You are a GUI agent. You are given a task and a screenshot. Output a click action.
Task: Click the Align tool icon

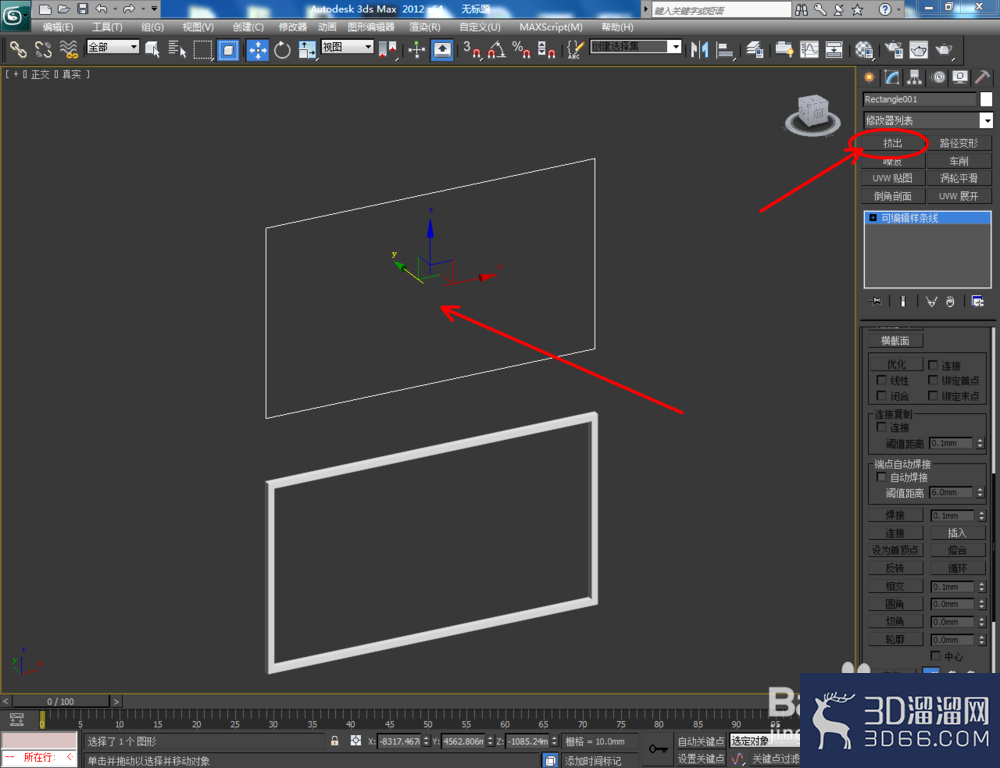(x=725, y=49)
